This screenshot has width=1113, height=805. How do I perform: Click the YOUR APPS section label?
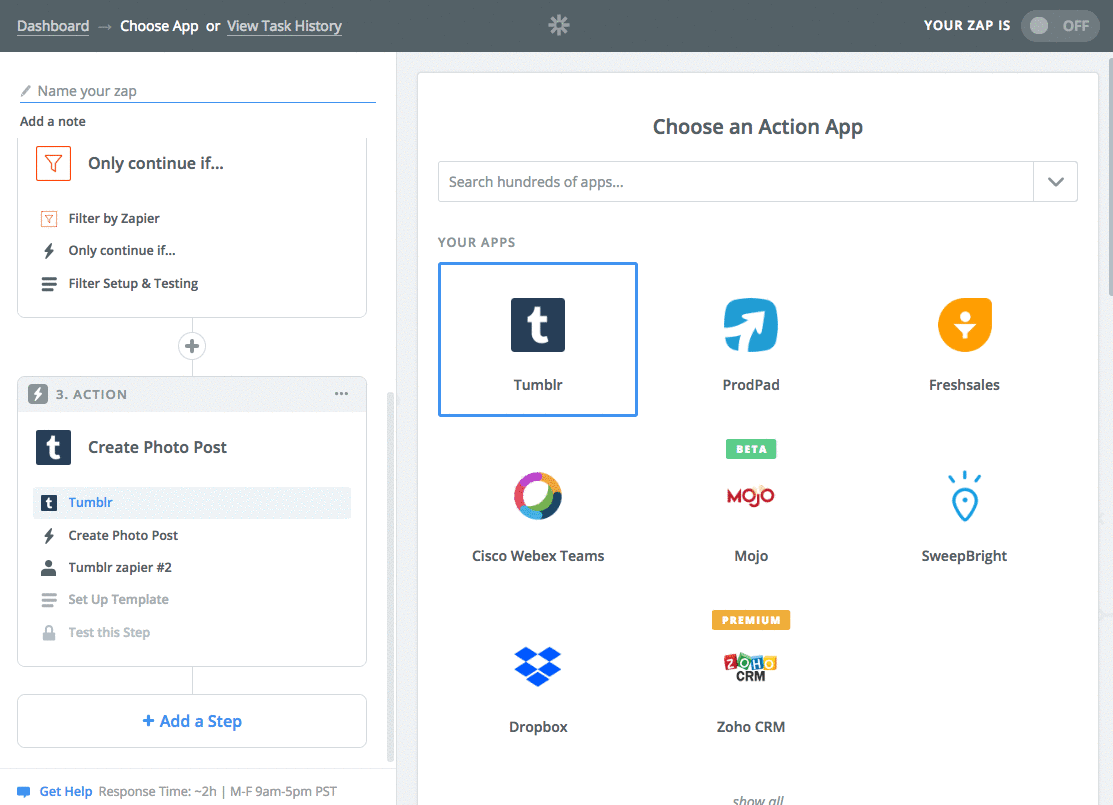476,243
